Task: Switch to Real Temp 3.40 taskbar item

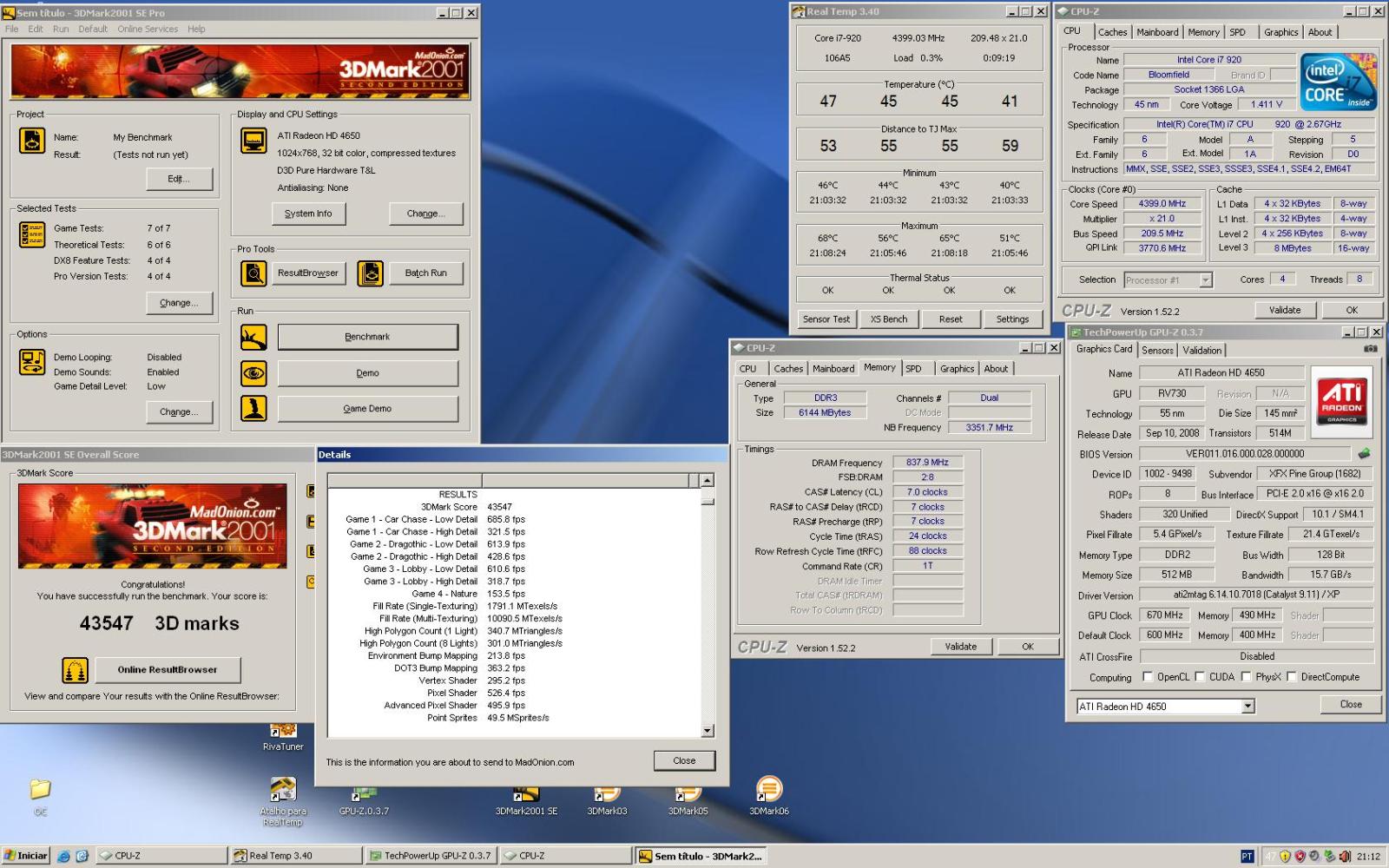Action: click(x=296, y=856)
